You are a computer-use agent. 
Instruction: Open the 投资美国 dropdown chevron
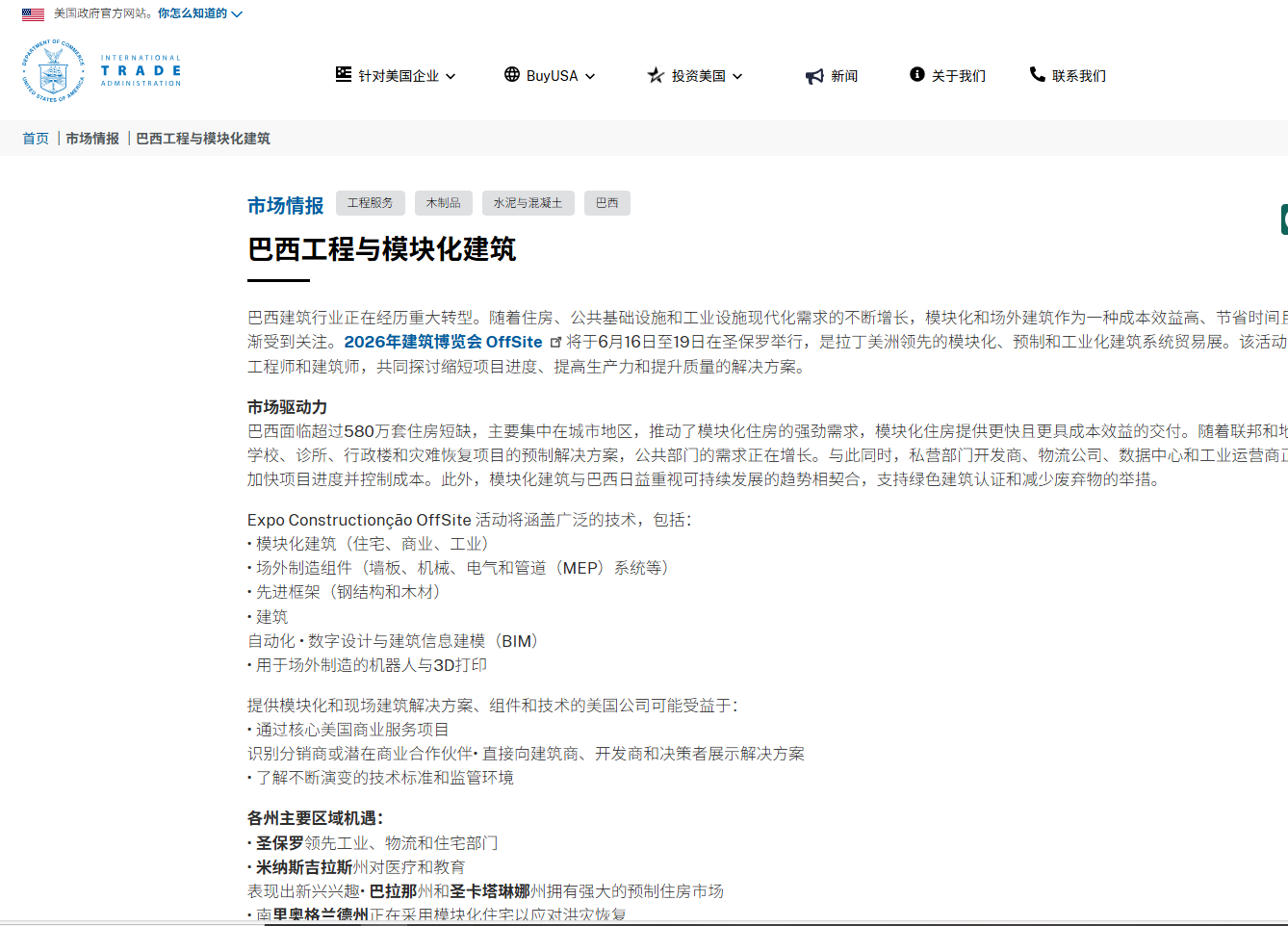[x=737, y=75]
